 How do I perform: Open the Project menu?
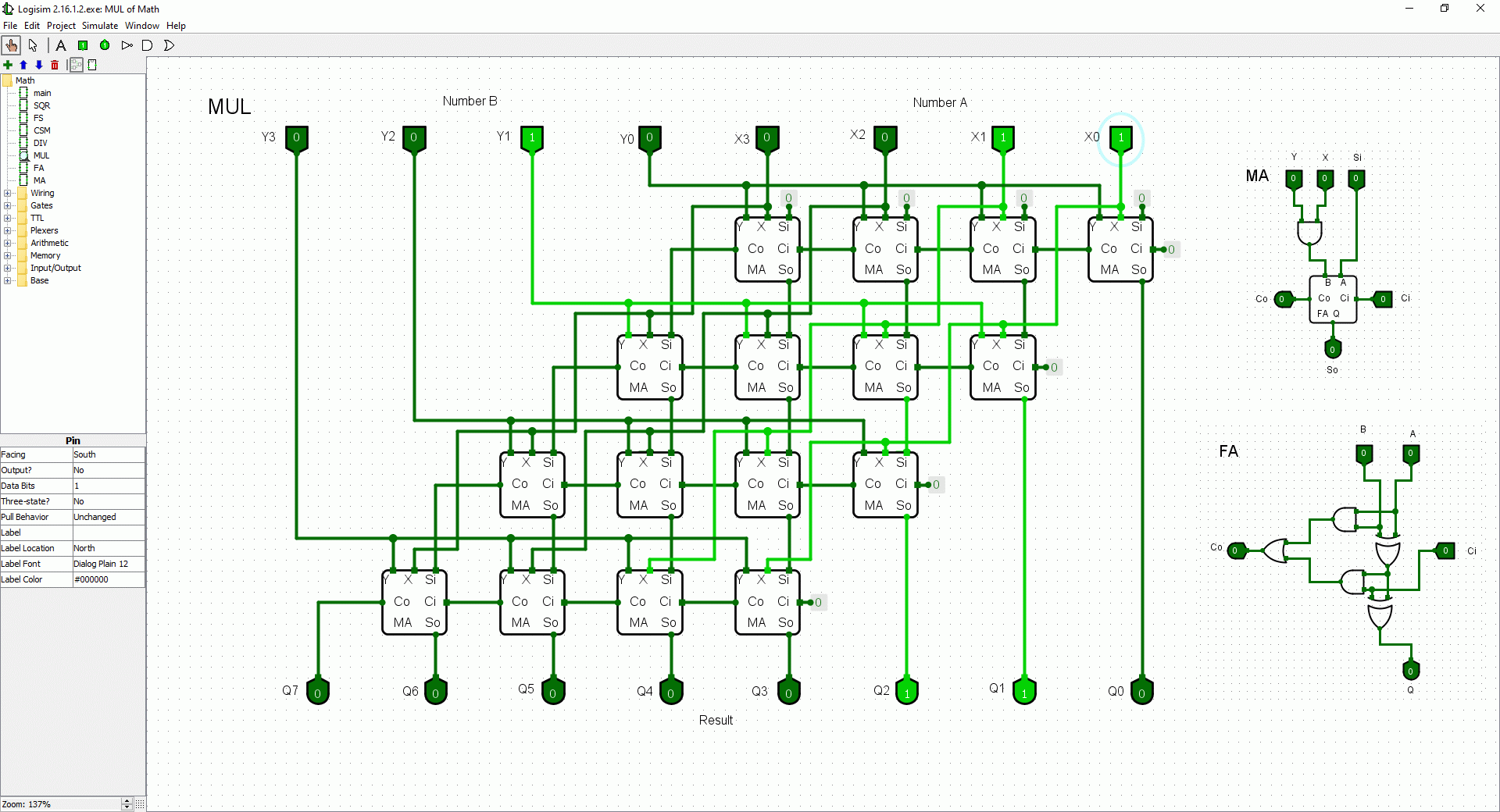click(61, 26)
